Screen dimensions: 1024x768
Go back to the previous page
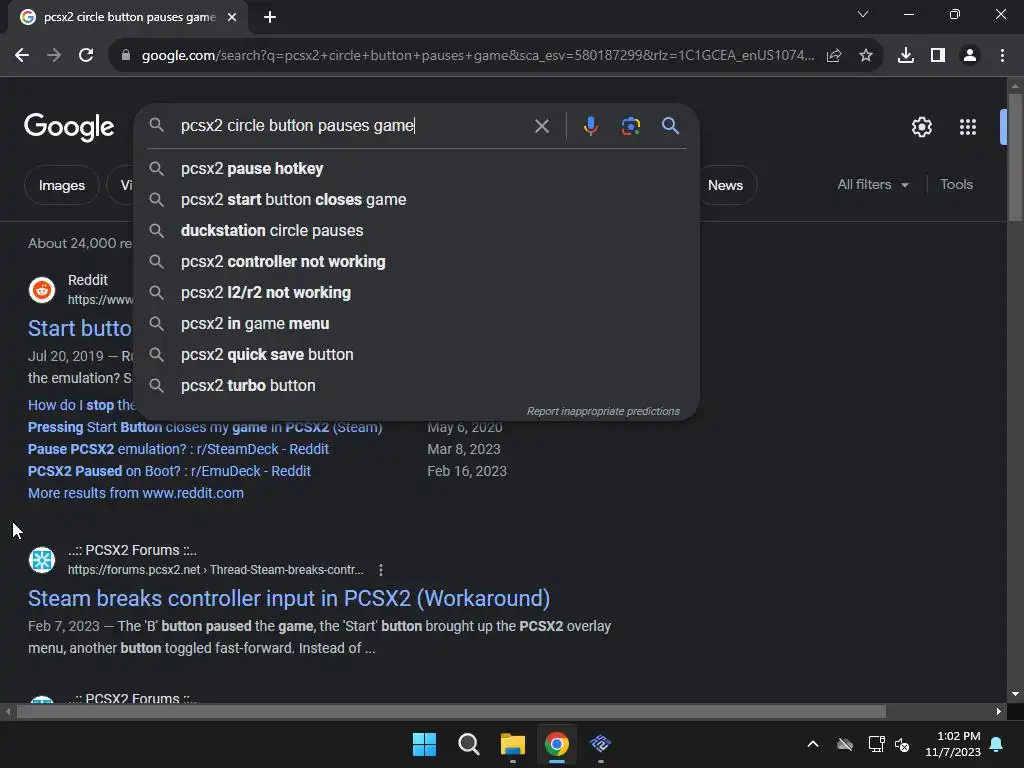(22, 56)
